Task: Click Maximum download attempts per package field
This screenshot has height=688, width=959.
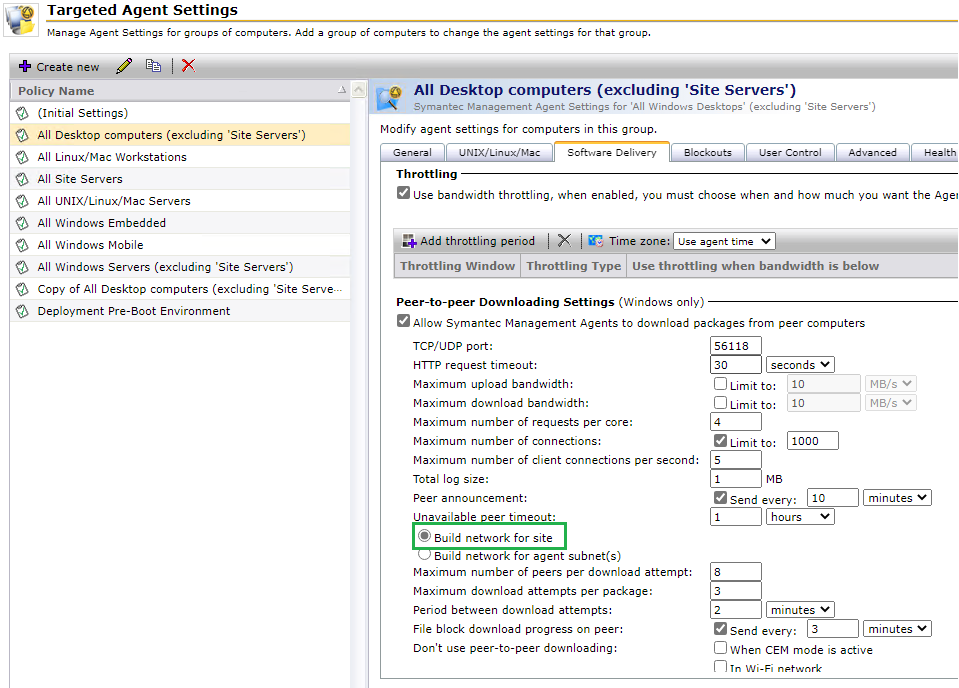Action: pyautogui.click(x=736, y=591)
